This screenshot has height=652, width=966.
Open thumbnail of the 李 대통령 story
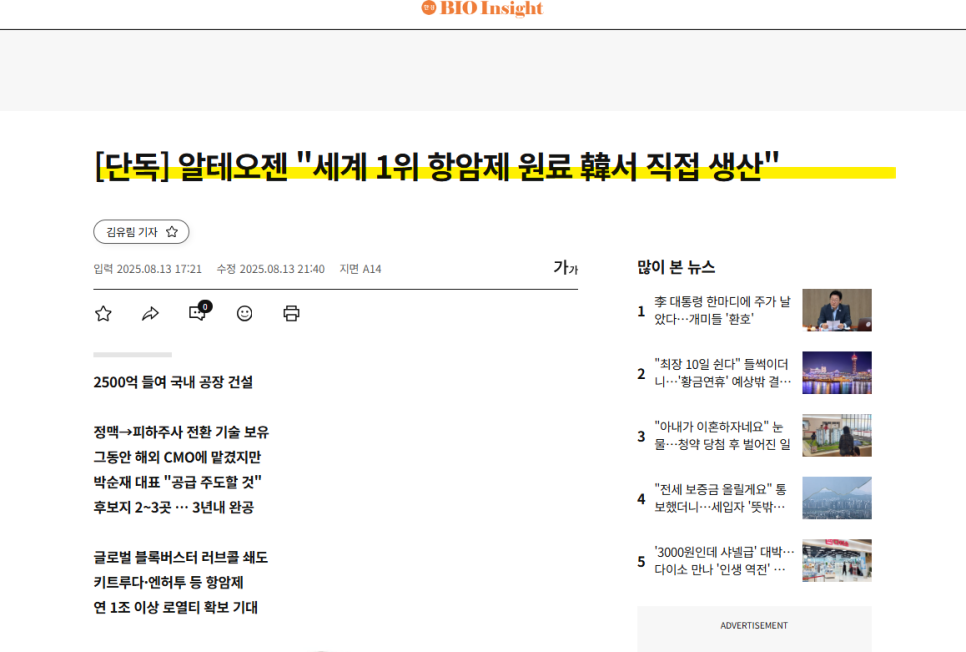coord(837,310)
